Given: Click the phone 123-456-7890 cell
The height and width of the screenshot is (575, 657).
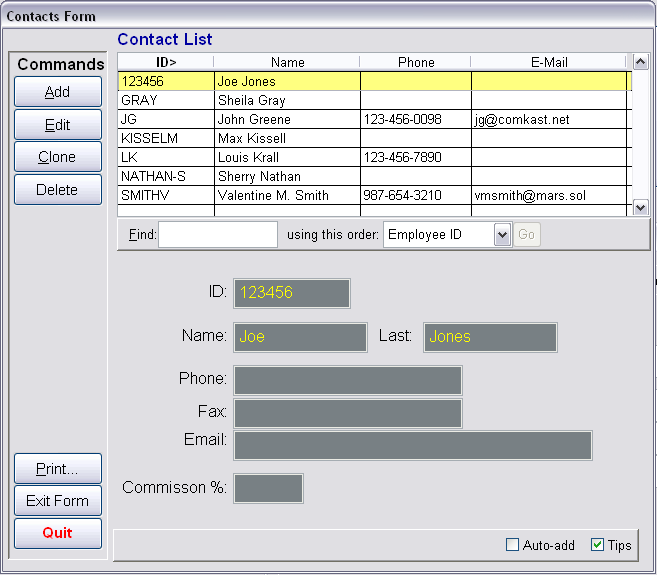Looking at the screenshot, I should point(416,157).
